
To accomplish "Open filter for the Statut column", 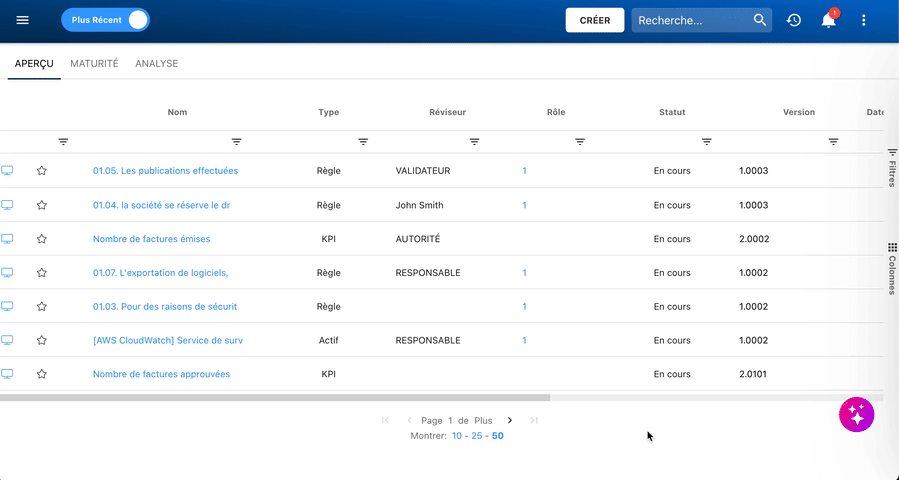I will point(706,142).
